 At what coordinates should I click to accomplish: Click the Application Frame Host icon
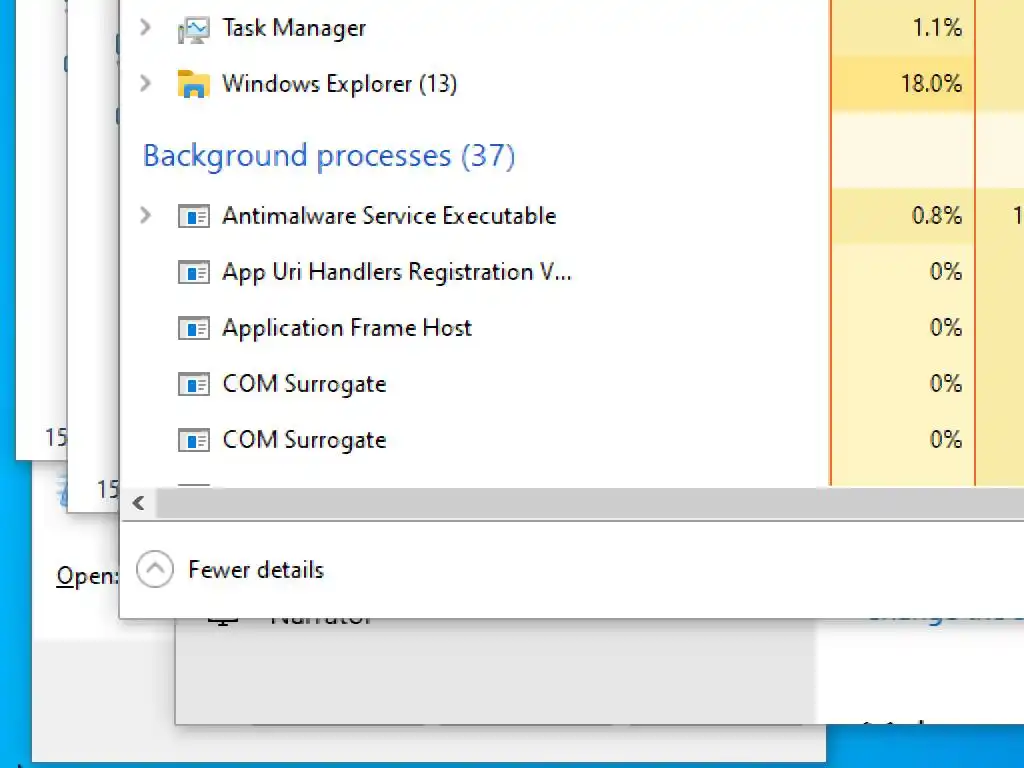point(193,328)
